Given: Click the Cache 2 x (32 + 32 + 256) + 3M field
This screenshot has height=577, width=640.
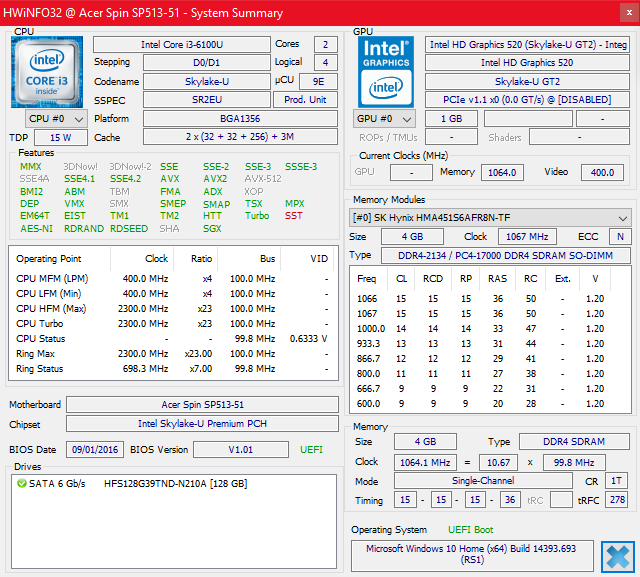Looking at the screenshot, I should (x=240, y=137).
